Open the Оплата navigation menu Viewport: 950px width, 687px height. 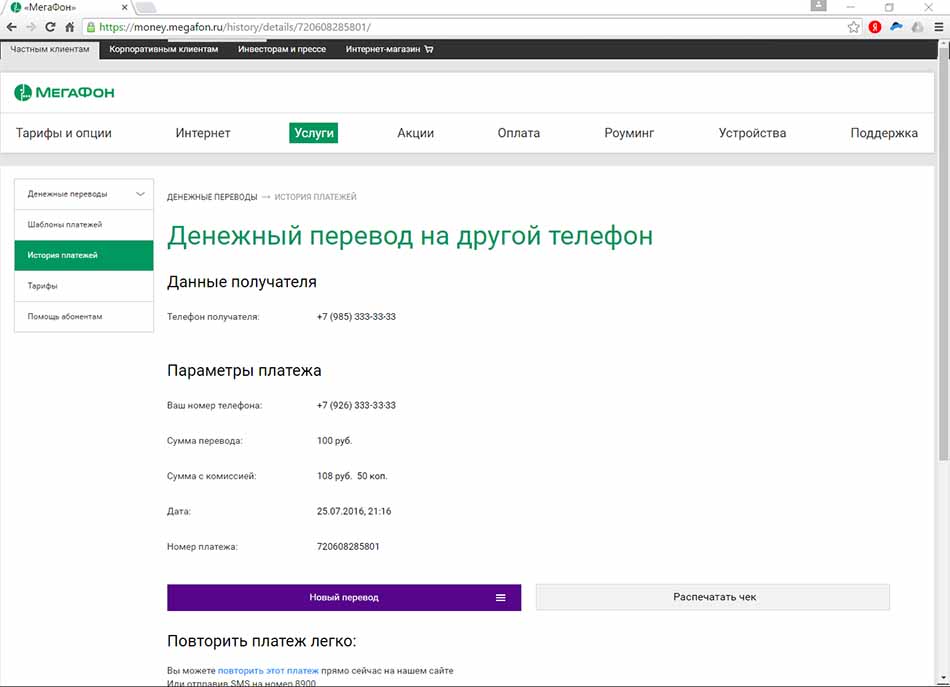519,133
